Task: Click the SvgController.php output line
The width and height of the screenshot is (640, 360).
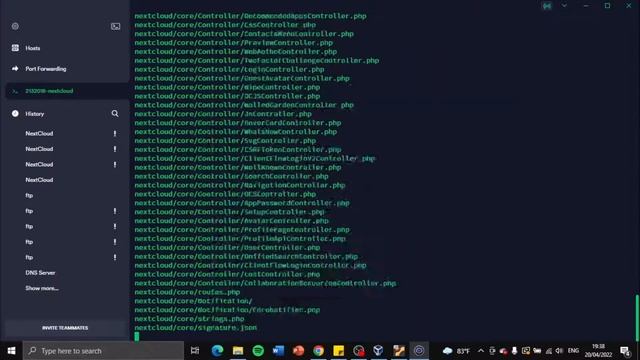Action: click(x=225, y=141)
